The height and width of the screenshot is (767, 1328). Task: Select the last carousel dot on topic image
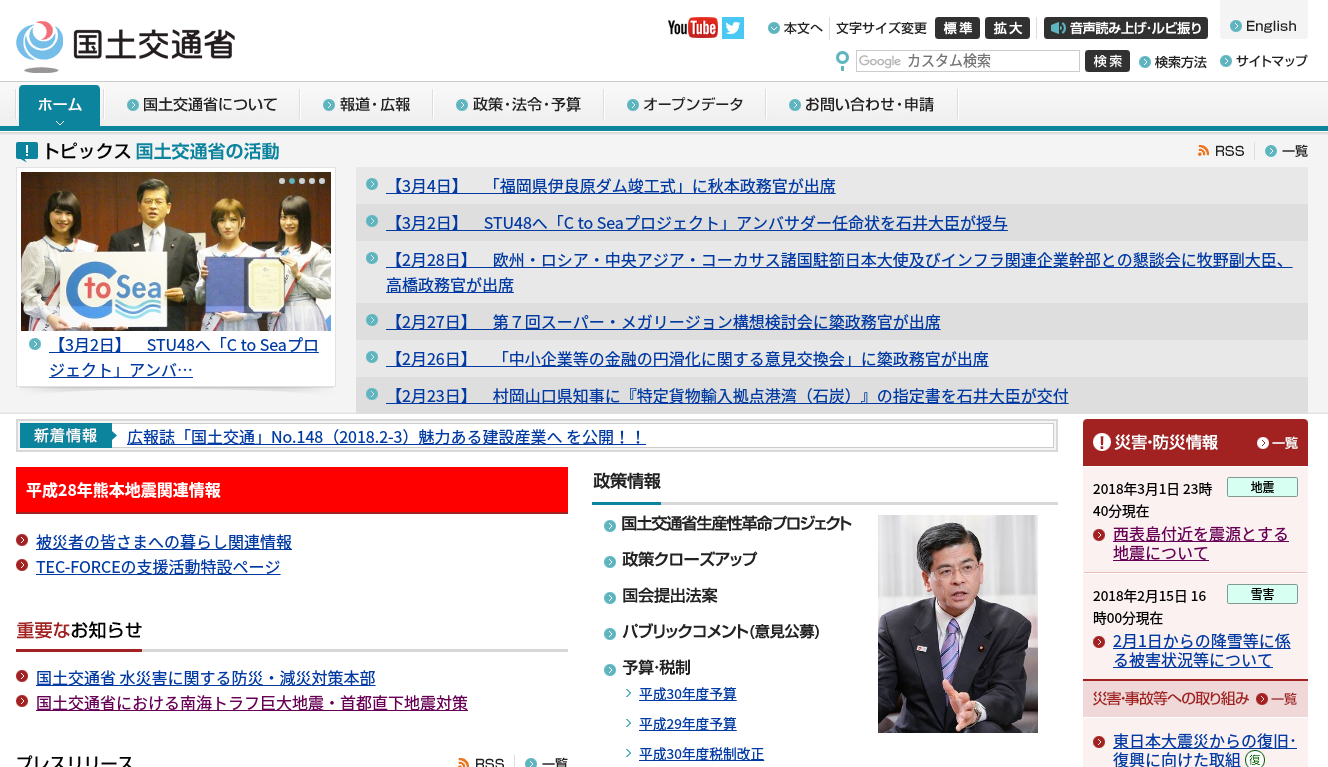point(322,181)
